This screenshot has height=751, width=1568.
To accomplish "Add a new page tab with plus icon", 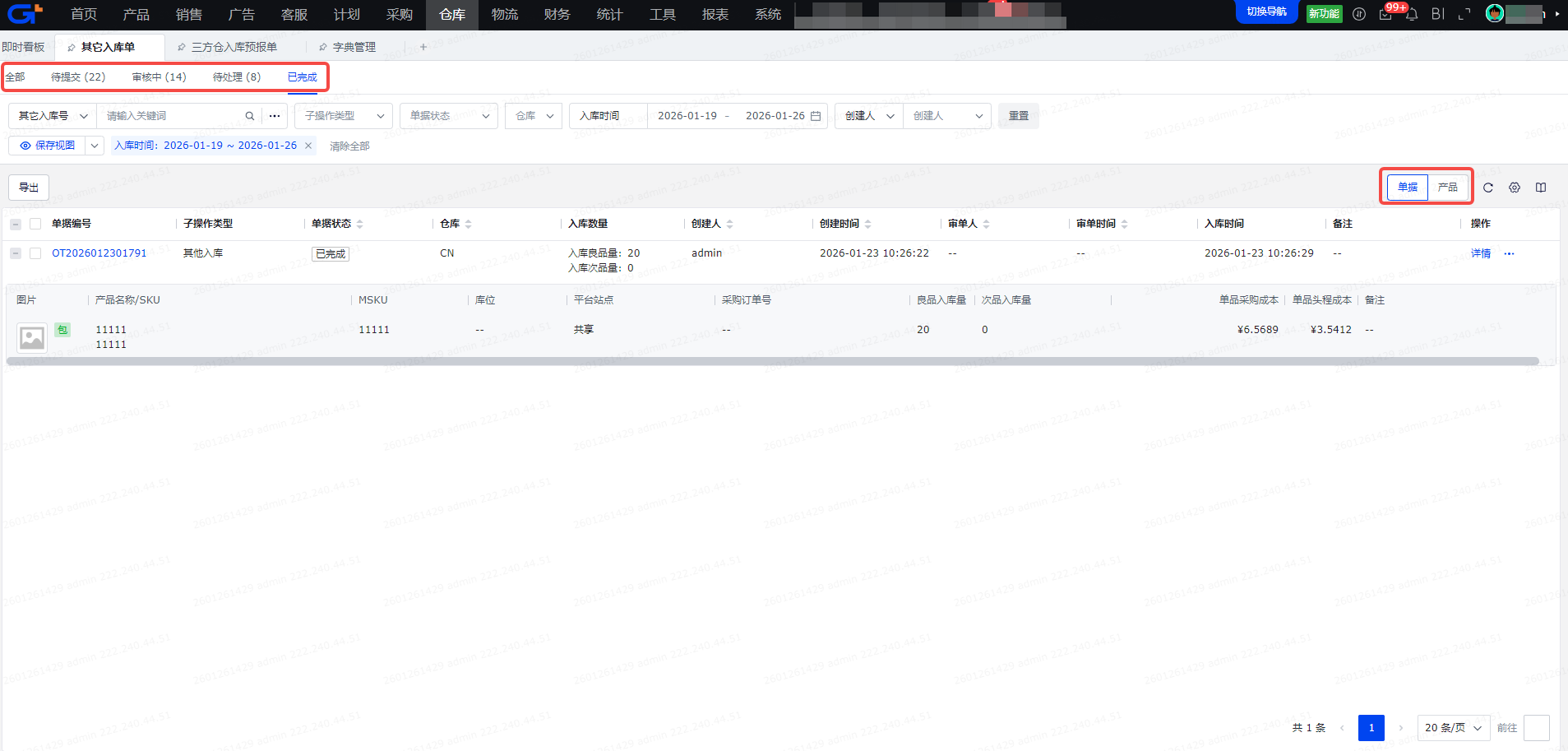I will pos(423,47).
